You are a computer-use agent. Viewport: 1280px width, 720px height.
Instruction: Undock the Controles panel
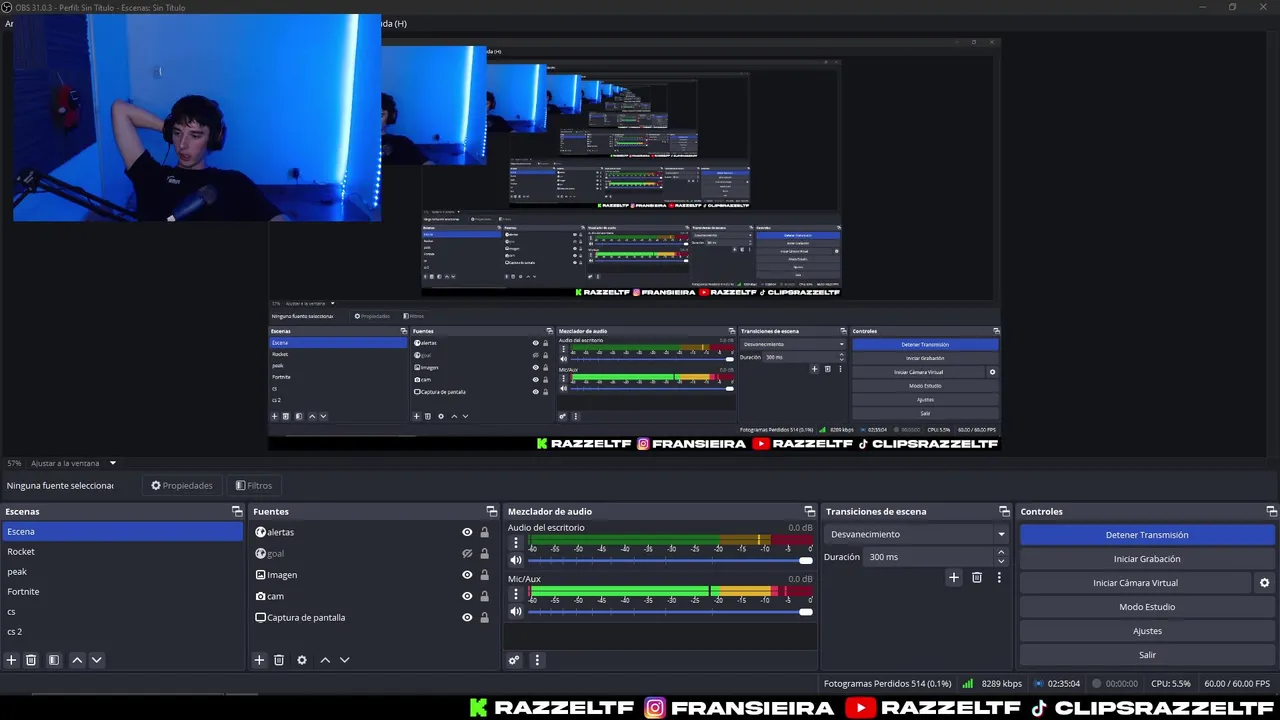click(1271, 511)
